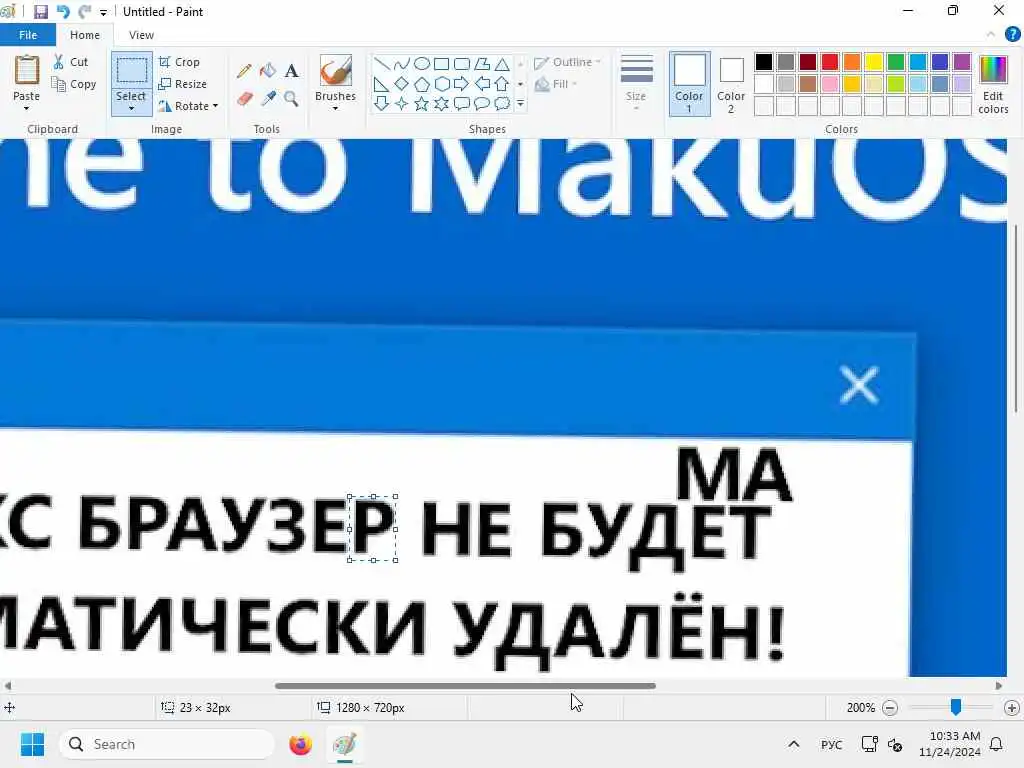Click the zoom slider thumb
This screenshot has height=768, width=1024.
(955, 707)
